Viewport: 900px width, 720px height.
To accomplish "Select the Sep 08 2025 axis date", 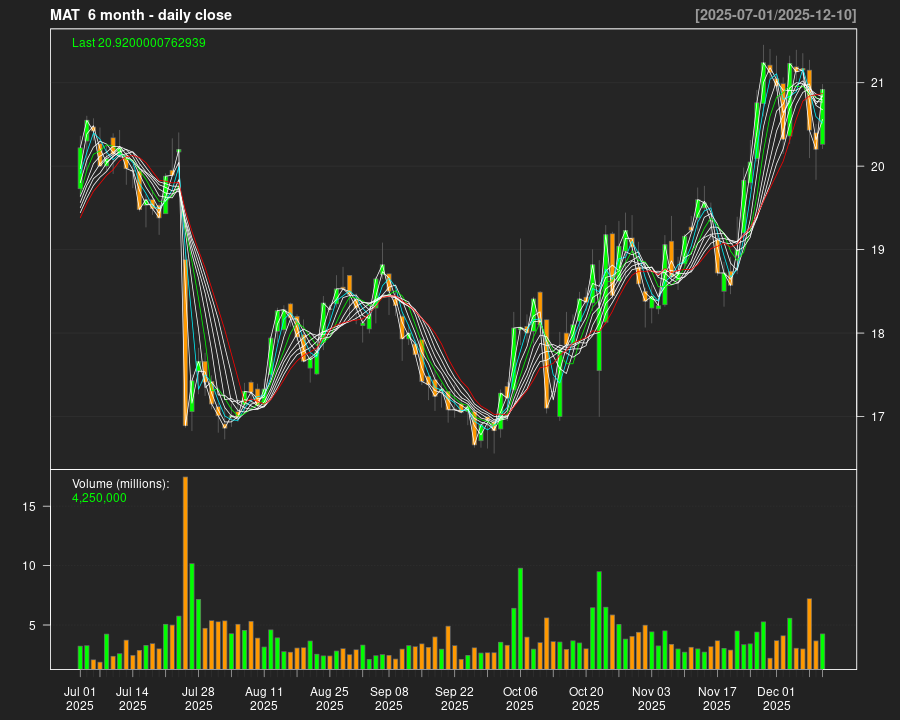I will 389,698.
